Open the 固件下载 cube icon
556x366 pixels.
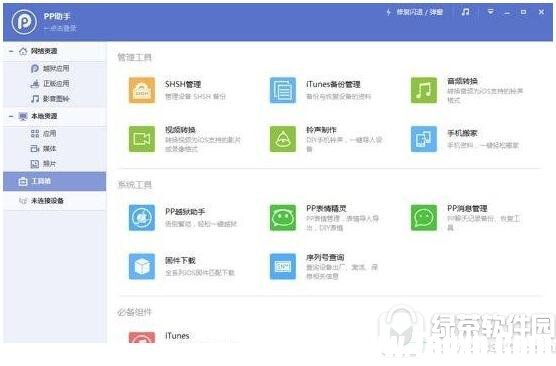click(142, 266)
